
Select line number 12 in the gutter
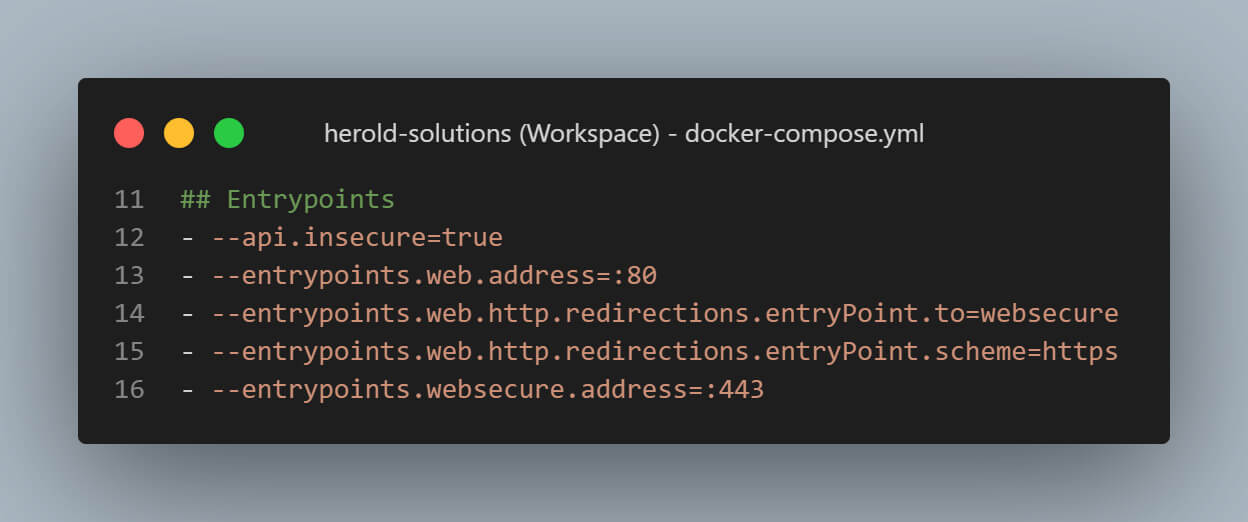[x=129, y=237]
